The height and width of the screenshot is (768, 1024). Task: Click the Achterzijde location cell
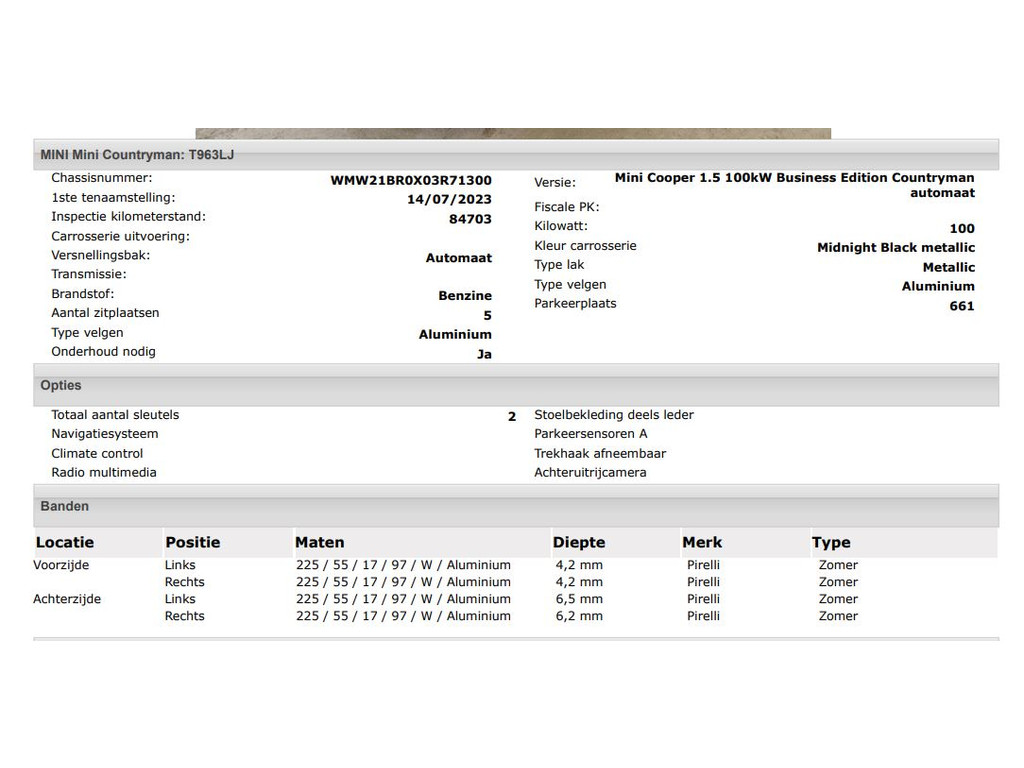tap(67, 599)
